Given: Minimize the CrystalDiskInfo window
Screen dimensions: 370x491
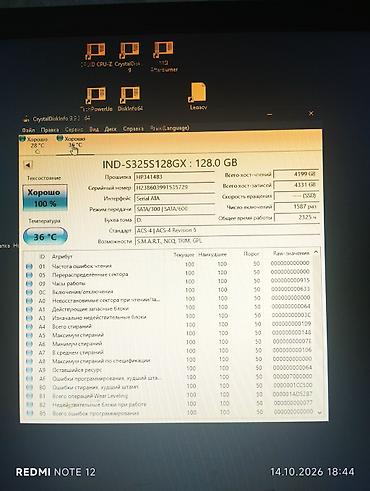Looking at the screenshot, I should (269, 115).
